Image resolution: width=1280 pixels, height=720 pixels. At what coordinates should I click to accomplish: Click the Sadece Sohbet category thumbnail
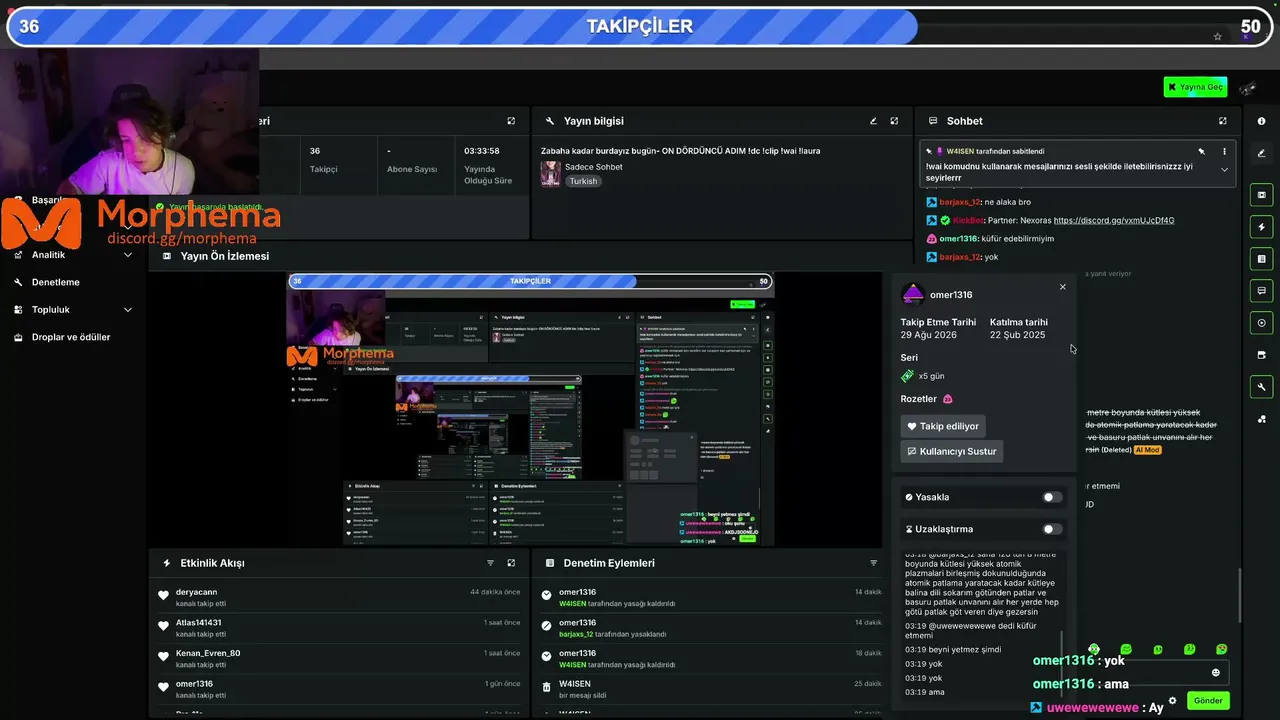pos(550,174)
